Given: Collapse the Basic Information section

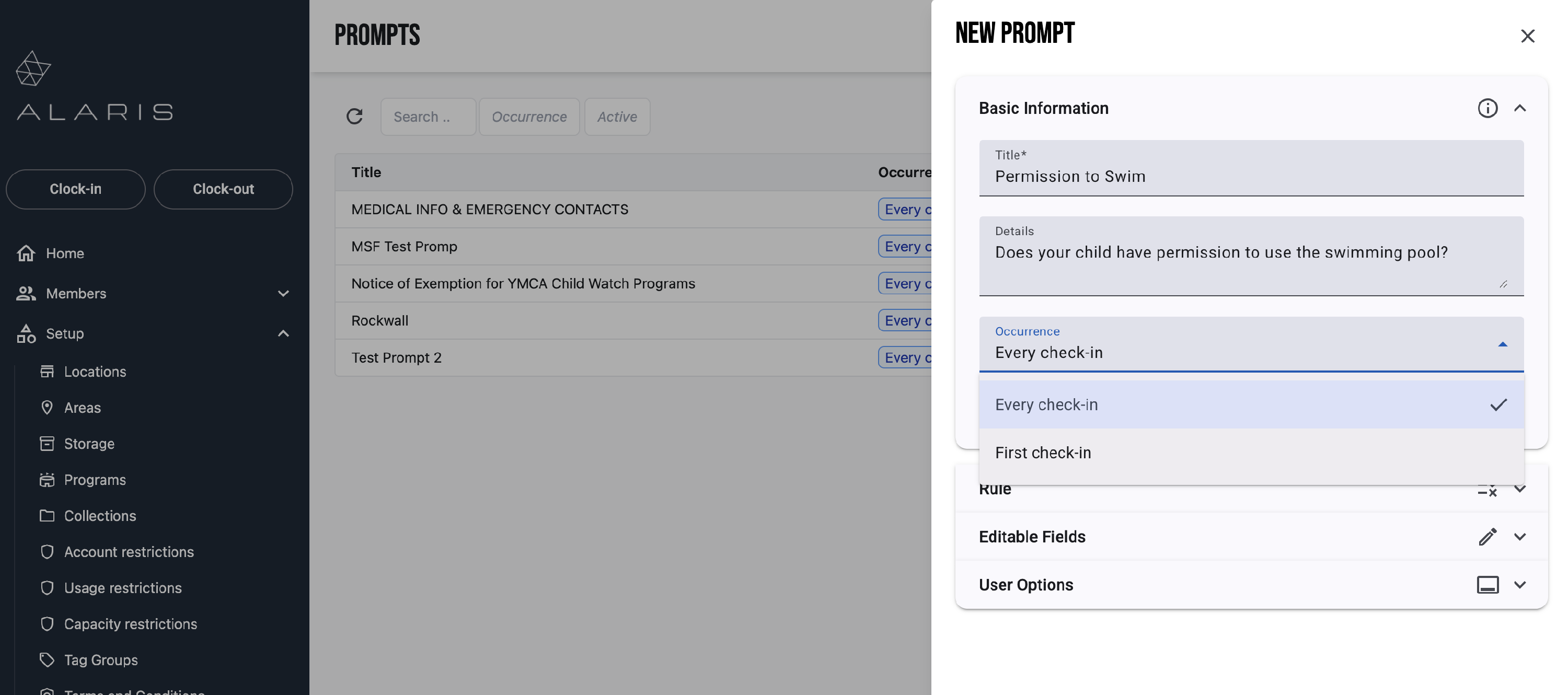Looking at the screenshot, I should (x=1520, y=108).
